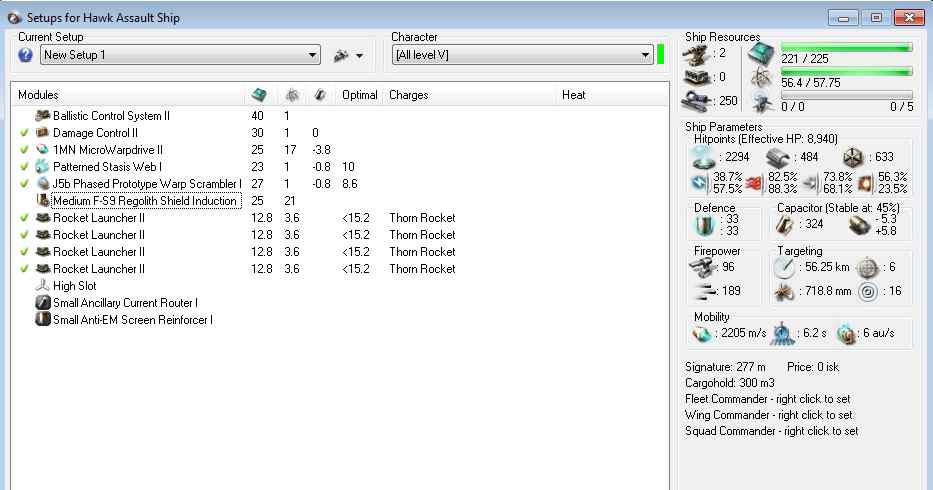Toggle the third Rocket Launcher II checkmark
Screen dimensions: 933x490
[x=24, y=252]
